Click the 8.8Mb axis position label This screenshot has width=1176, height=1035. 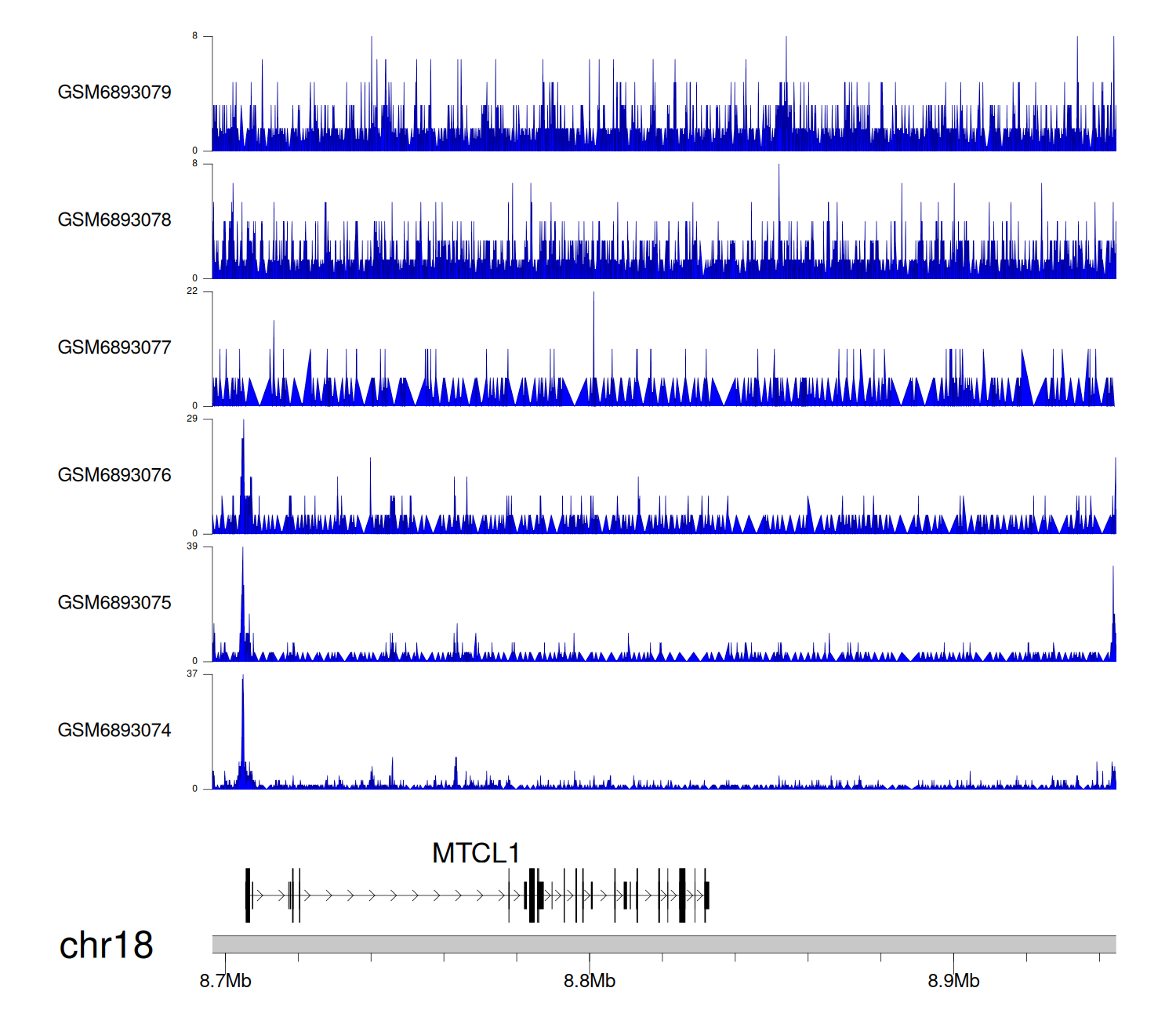pos(590,982)
